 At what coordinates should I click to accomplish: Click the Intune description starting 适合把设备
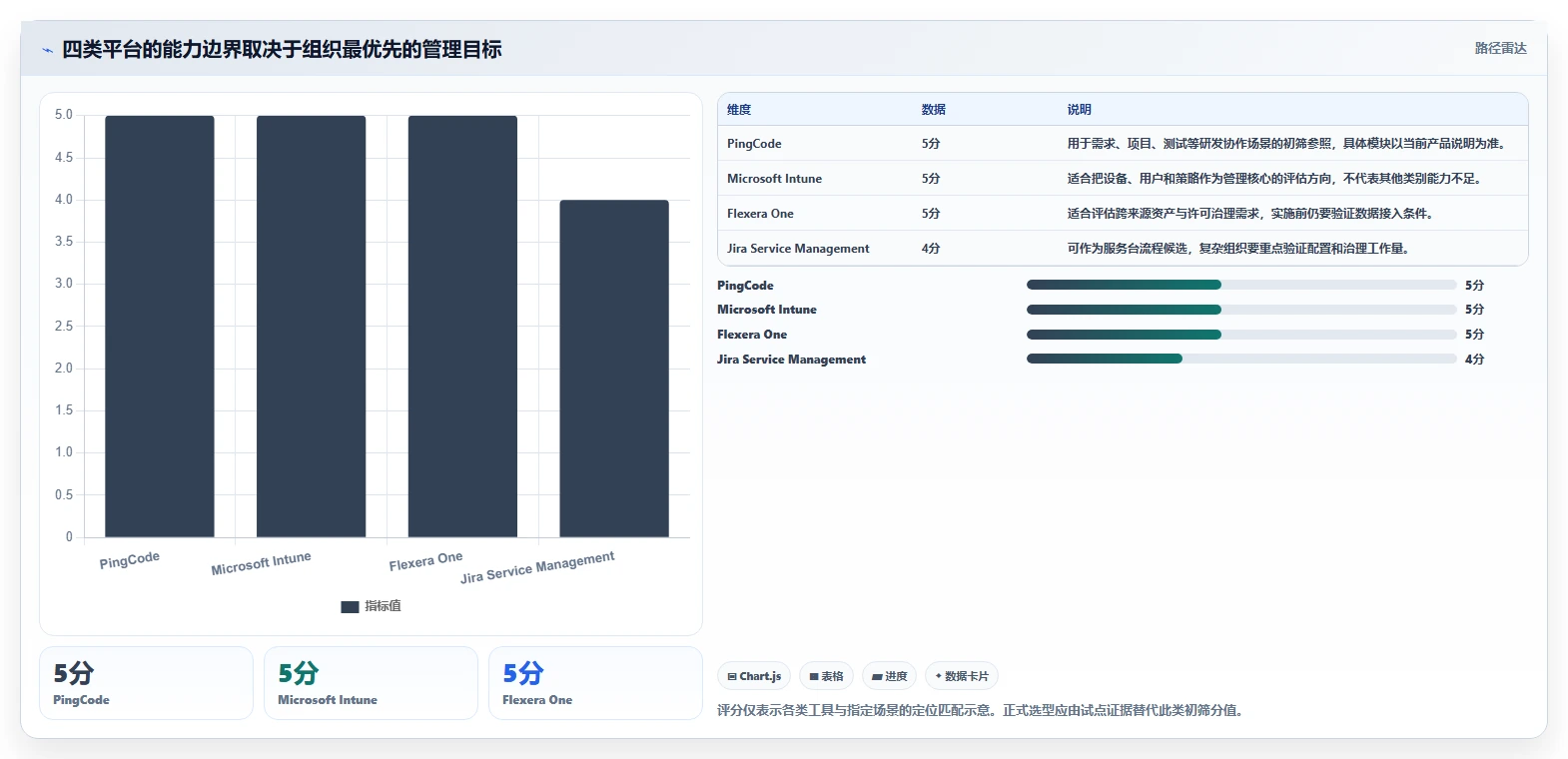tap(1274, 179)
